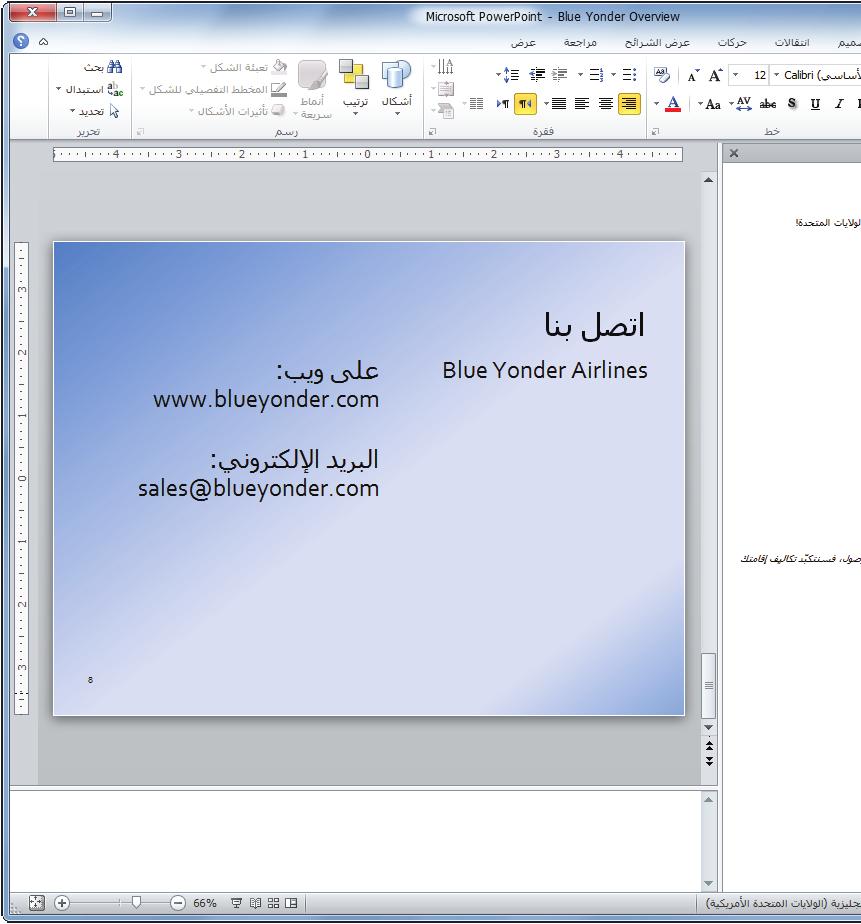Open Calibri font name dropdown
Screen dimensions: 861x924
click(777, 75)
